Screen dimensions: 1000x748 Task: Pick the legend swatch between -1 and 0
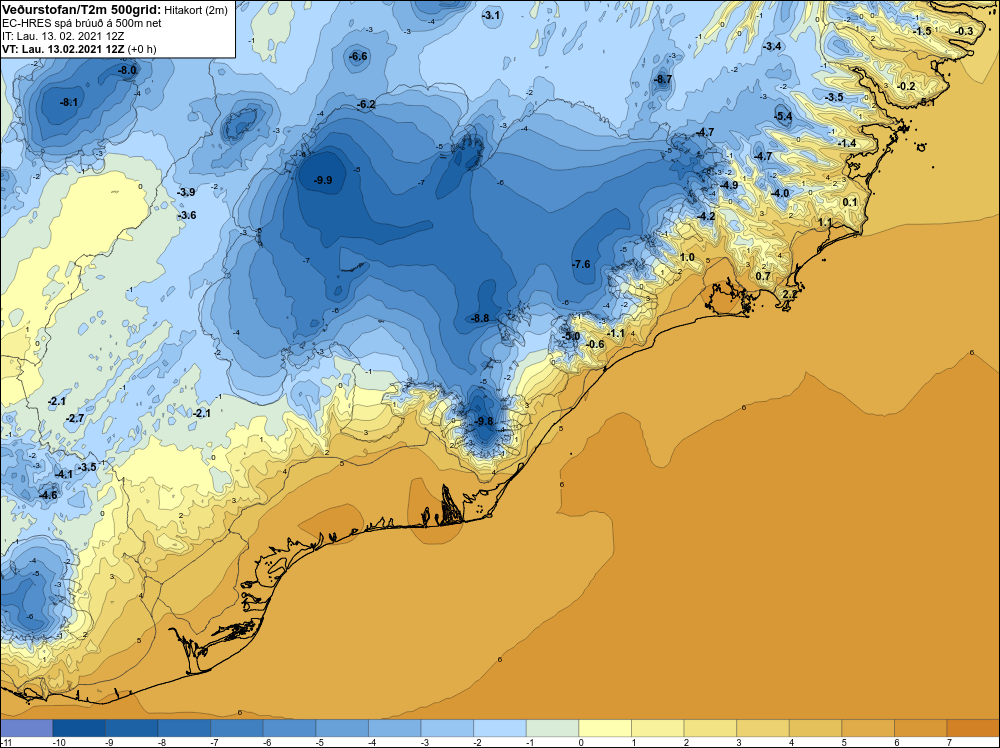[x=552, y=728]
